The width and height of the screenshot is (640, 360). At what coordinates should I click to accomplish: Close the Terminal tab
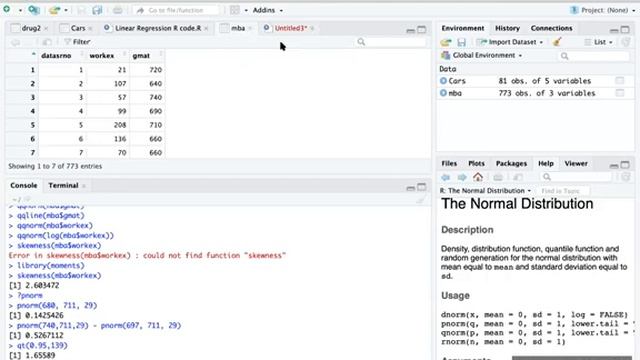pos(84,186)
